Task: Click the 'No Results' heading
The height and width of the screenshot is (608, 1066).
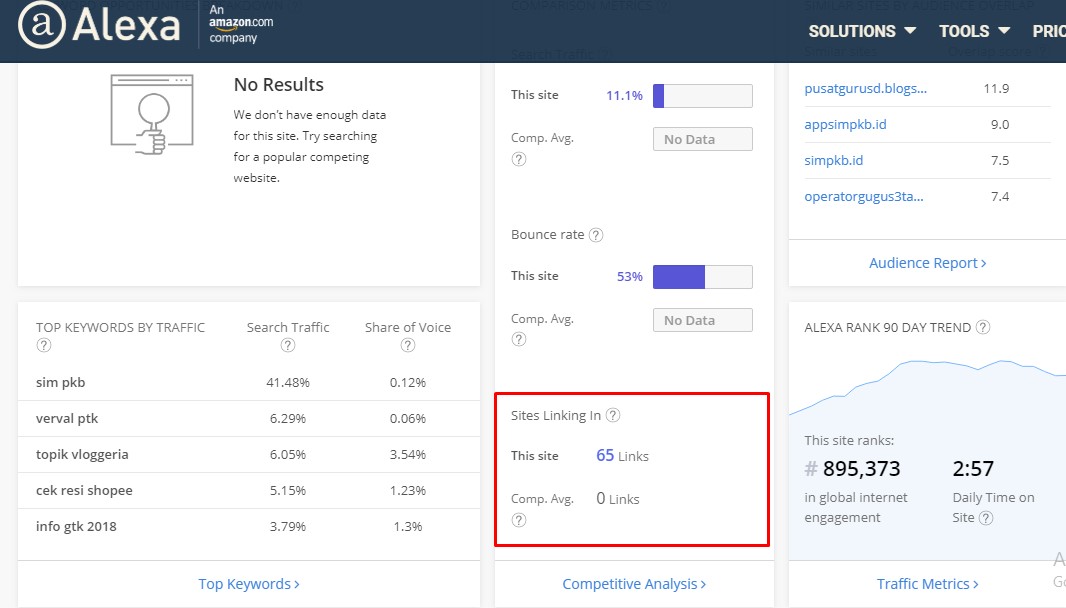Action: [279, 84]
